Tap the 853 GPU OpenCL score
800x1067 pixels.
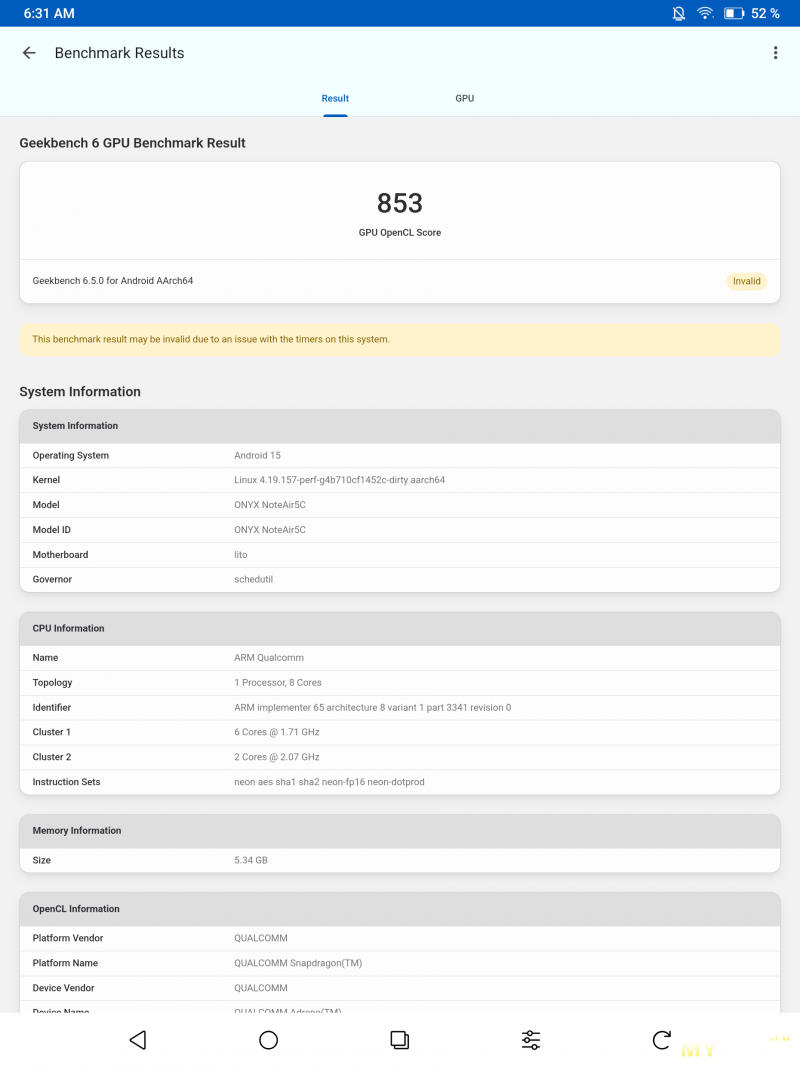(400, 203)
